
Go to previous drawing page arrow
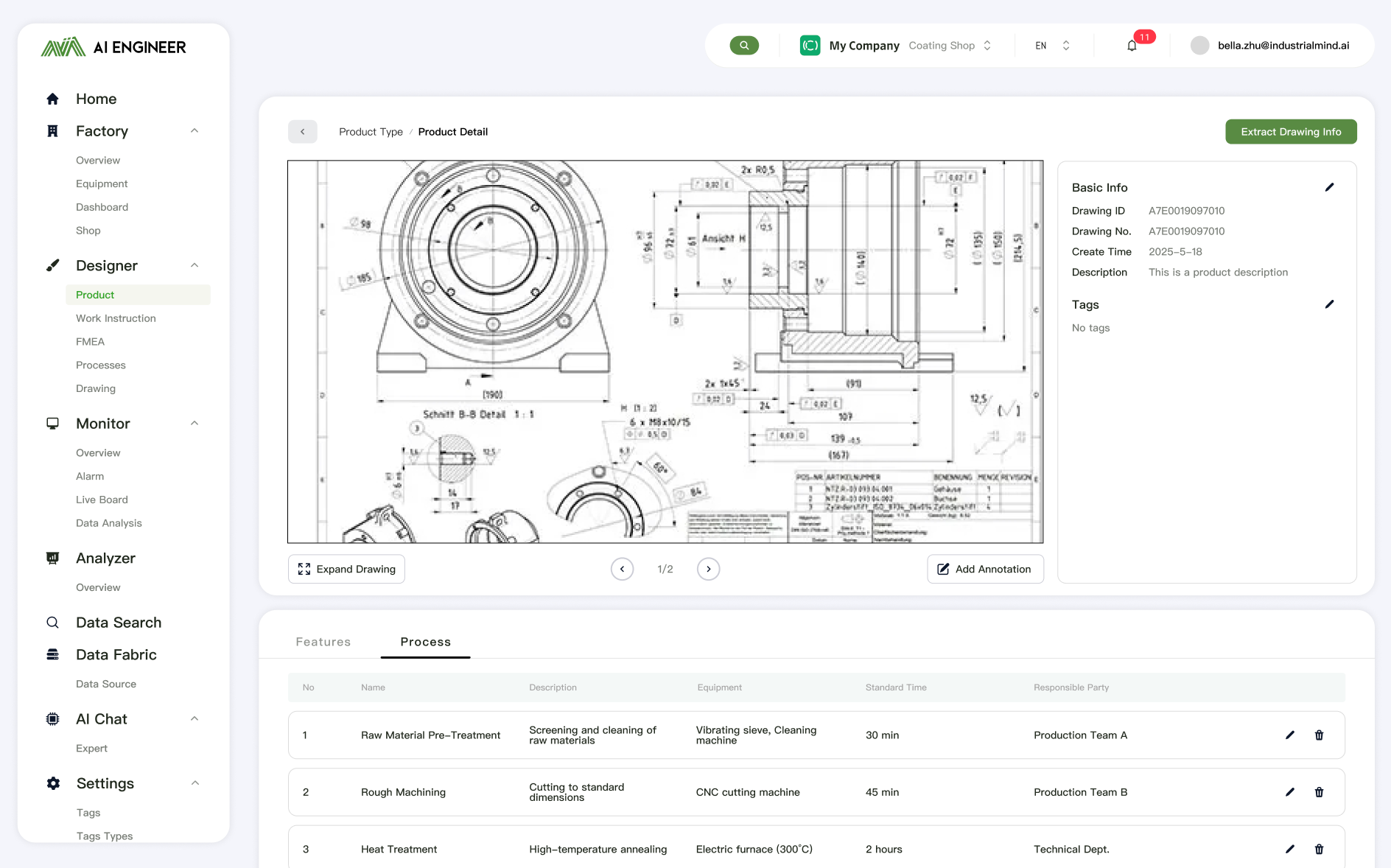(x=623, y=569)
